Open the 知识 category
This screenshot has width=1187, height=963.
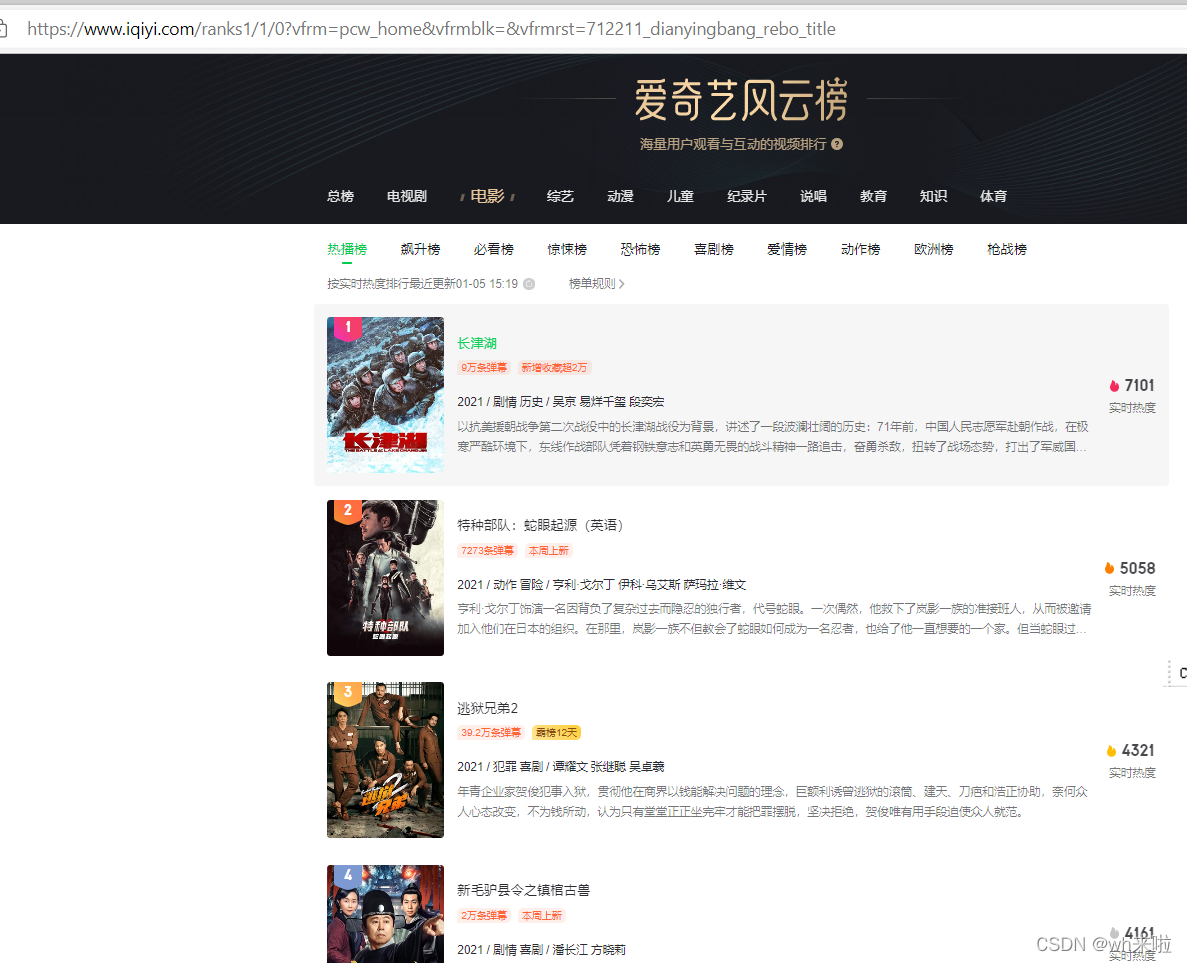coord(933,196)
